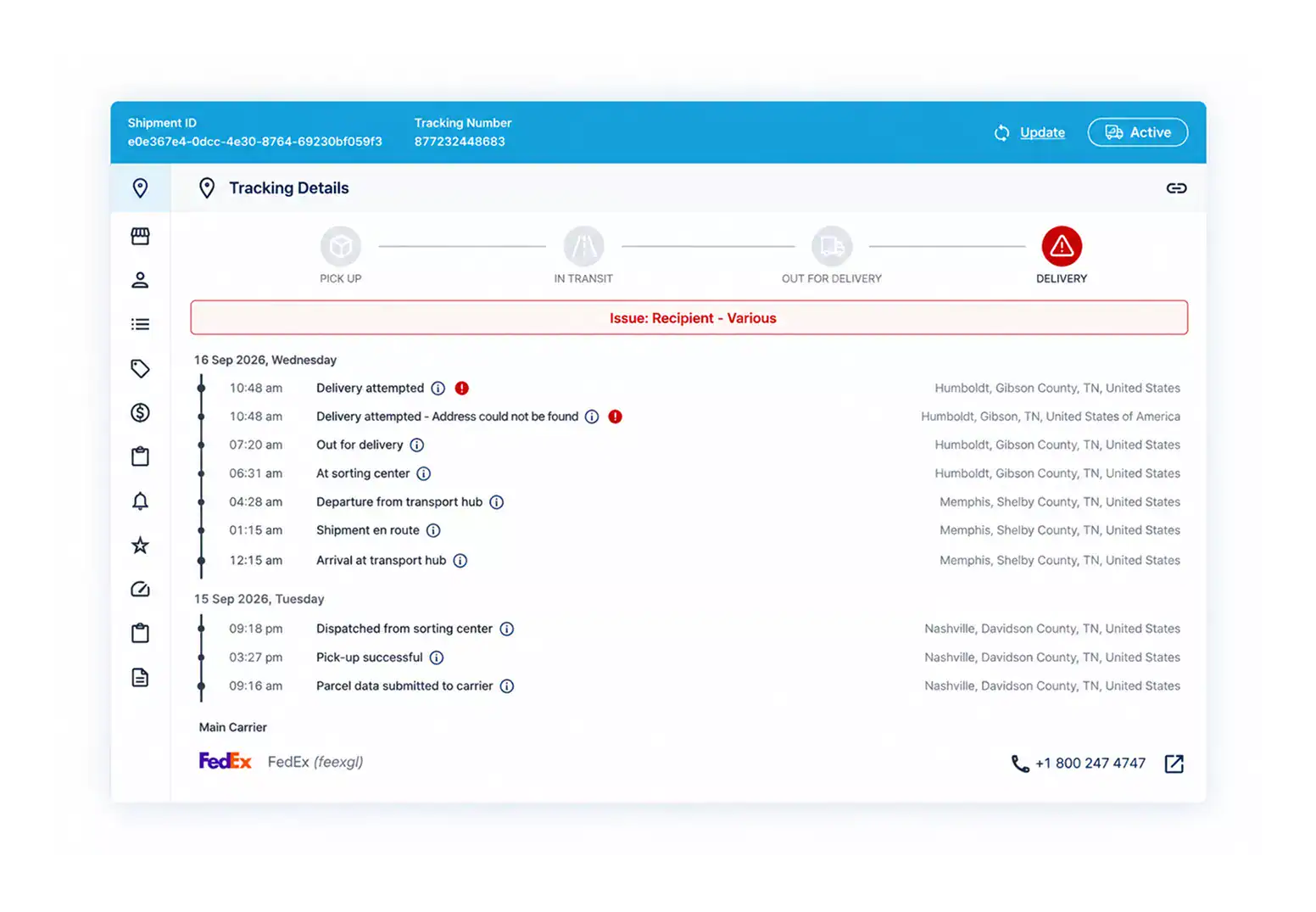Open the dollar sign icon in sidebar

click(140, 412)
